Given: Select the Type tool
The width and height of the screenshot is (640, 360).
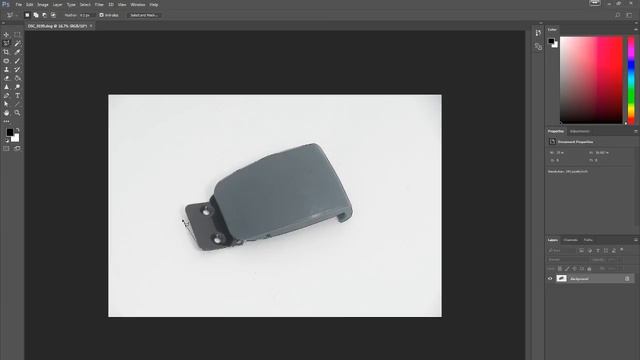Looking at the screenshot, I should (17, 96).
